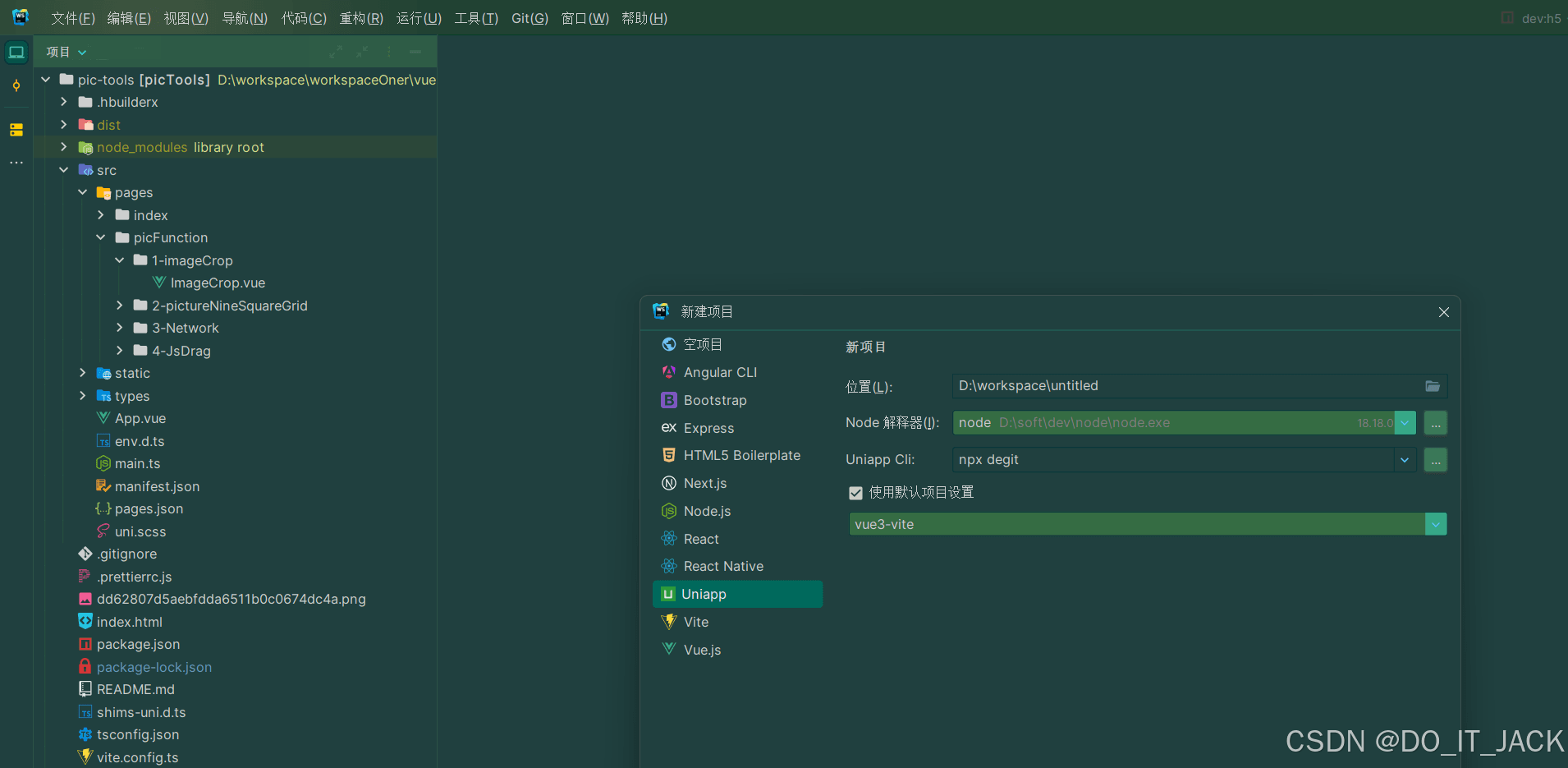Image resolution: width=1568 pixels, height=768 pixels.
Task: Click the README.md markdown icon
Action: [x=85, y=689]
